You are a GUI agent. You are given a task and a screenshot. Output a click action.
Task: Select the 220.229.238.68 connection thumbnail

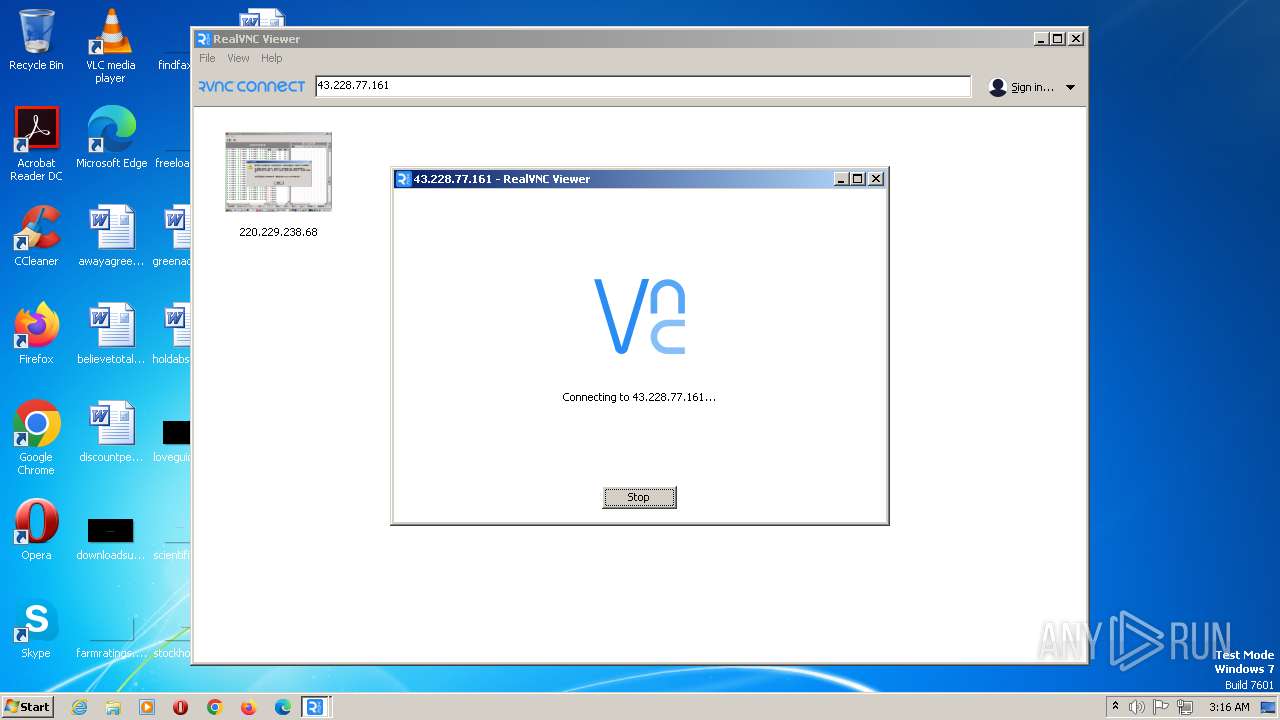278,172
